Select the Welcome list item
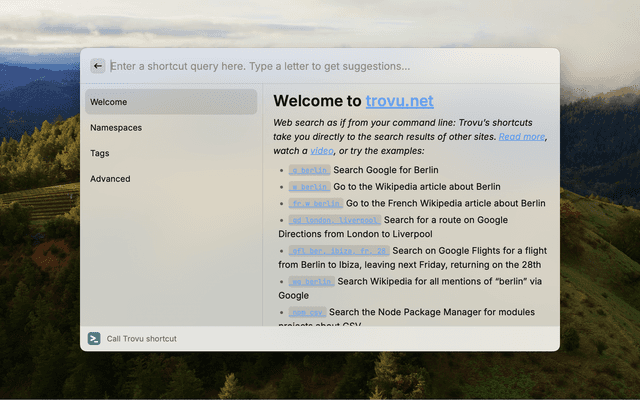 170,102
